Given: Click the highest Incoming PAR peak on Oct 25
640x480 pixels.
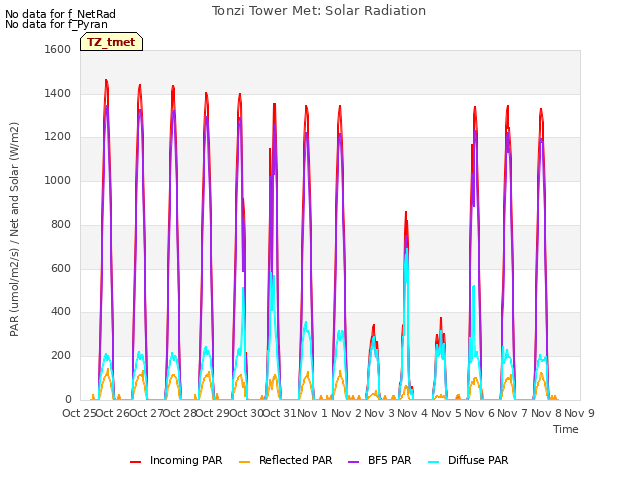Looking at the screenshot, I should coord(106,80).
